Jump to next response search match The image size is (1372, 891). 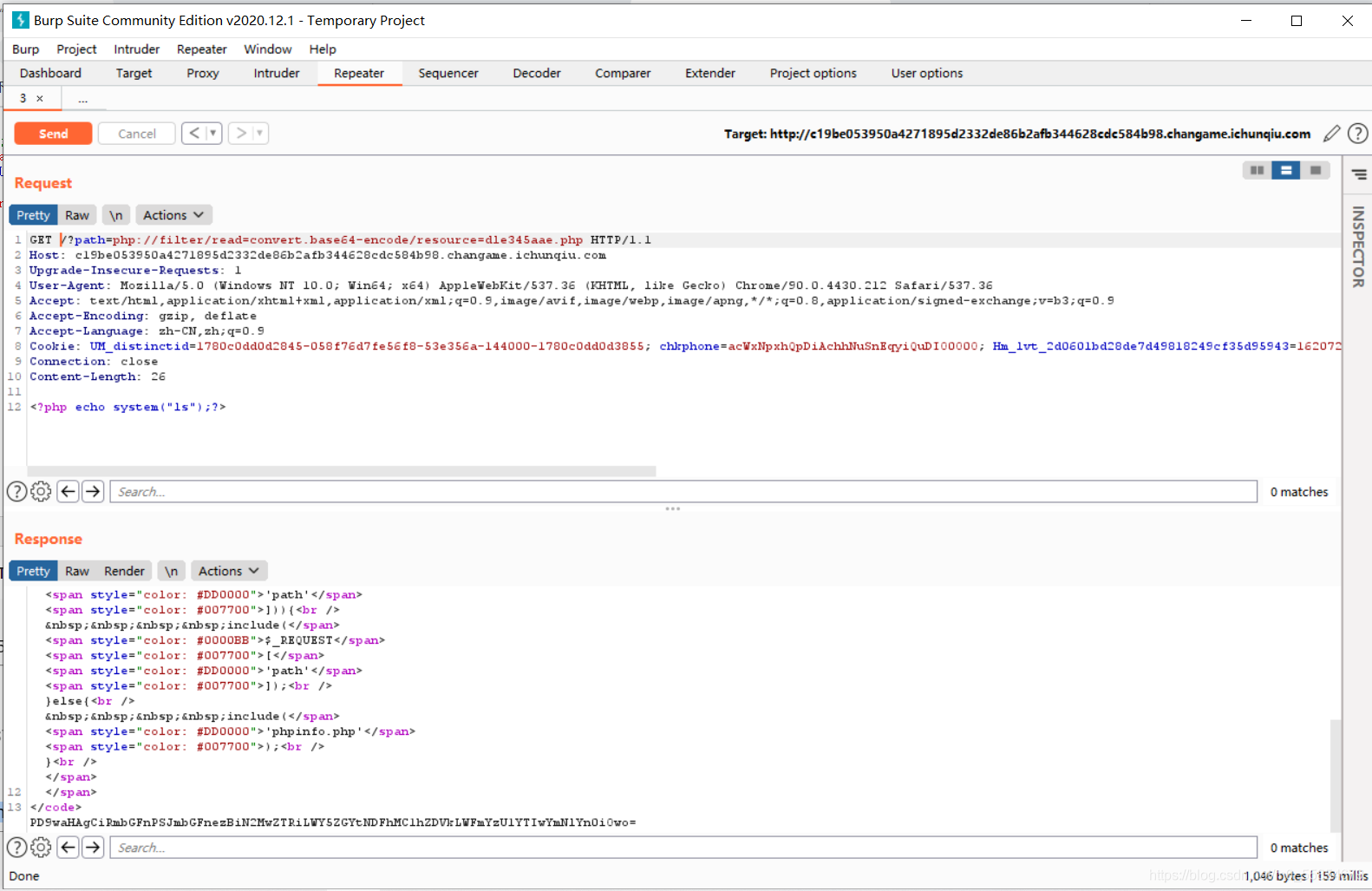click(x=93, y=848)
